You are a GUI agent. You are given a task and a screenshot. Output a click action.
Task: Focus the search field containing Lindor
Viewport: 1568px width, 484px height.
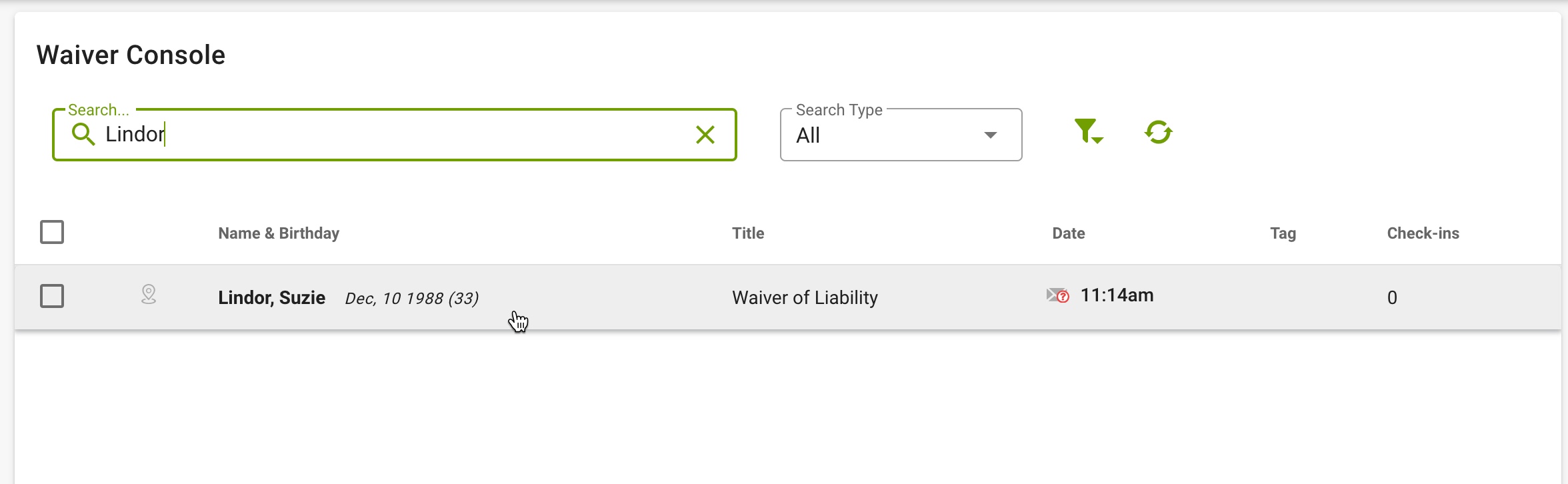click(395, 135)
